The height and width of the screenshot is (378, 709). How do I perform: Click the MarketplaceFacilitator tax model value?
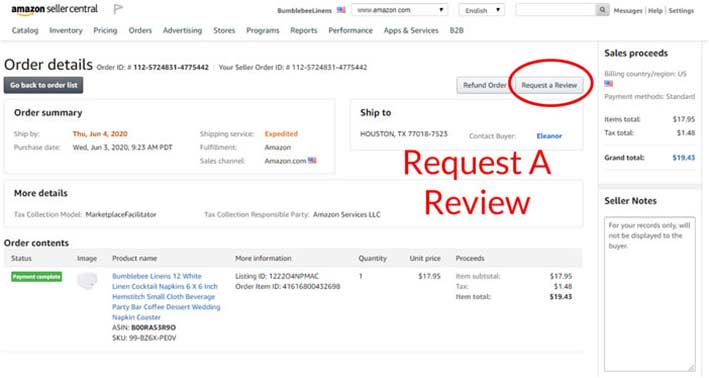pyautogui.click(x=121, y=214)
